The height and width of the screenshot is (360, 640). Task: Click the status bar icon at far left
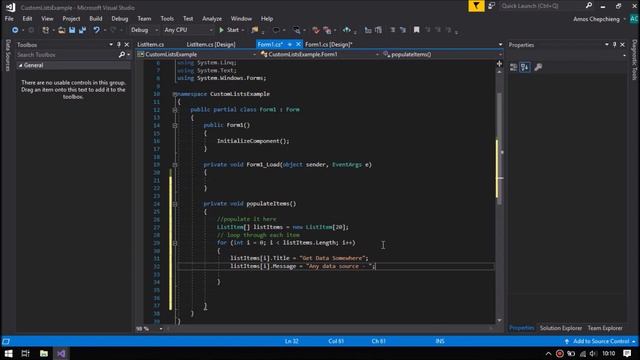pyautogui.click(x=6, y=341)
